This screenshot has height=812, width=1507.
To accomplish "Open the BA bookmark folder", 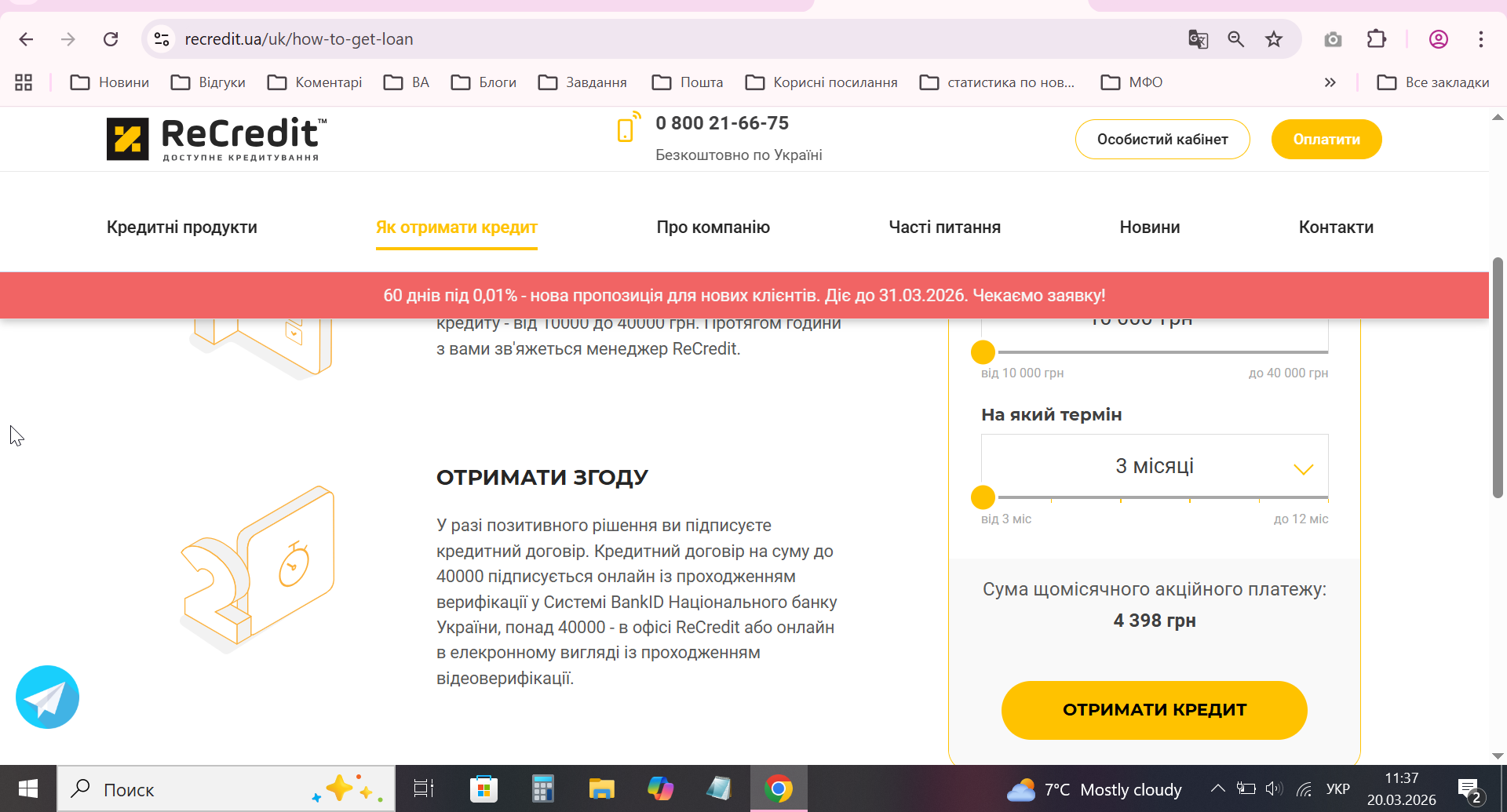I will pos(407,82).
